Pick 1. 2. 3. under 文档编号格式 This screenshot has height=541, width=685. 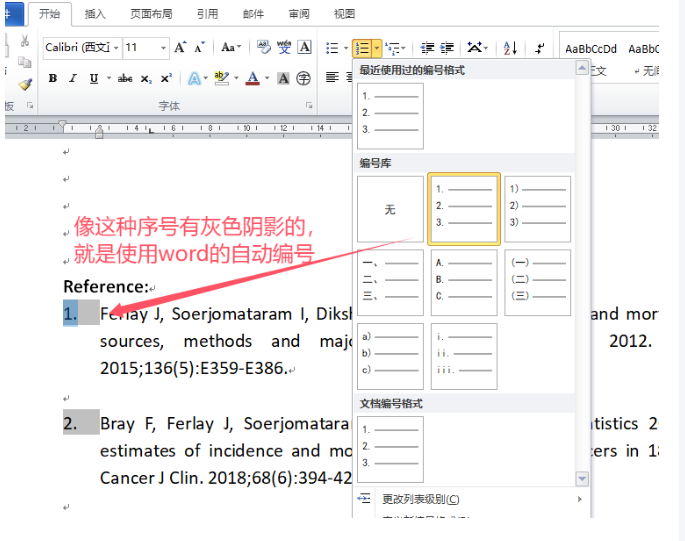(390, 449)
